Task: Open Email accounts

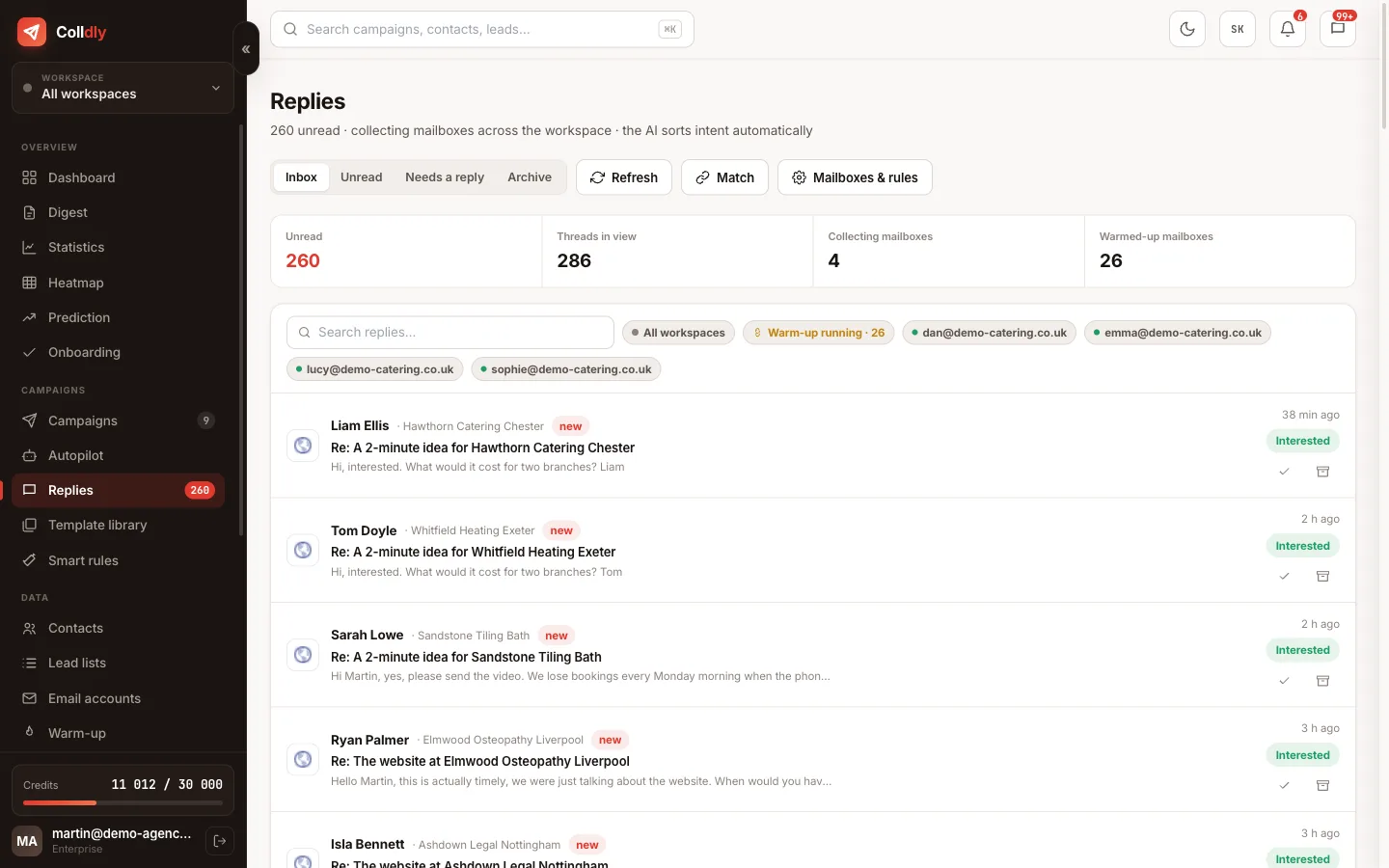Action: [x=118, y=698]
